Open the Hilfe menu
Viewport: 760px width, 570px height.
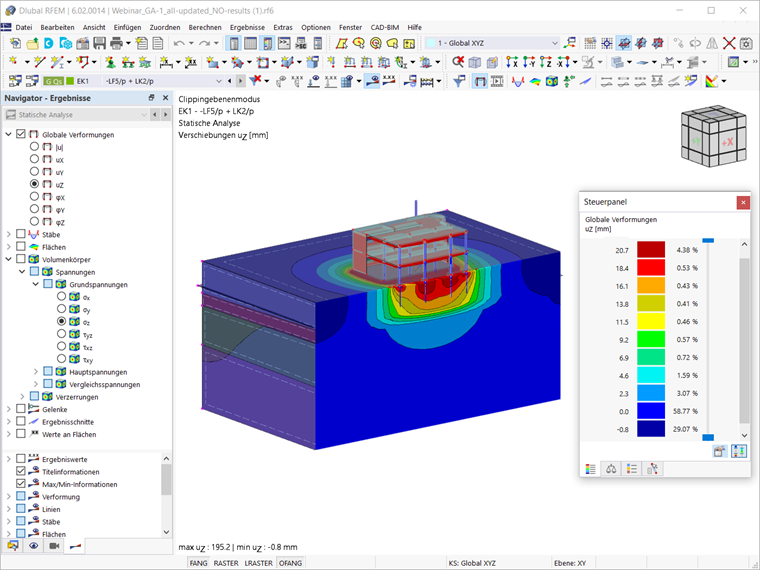[x=414, y=27]
